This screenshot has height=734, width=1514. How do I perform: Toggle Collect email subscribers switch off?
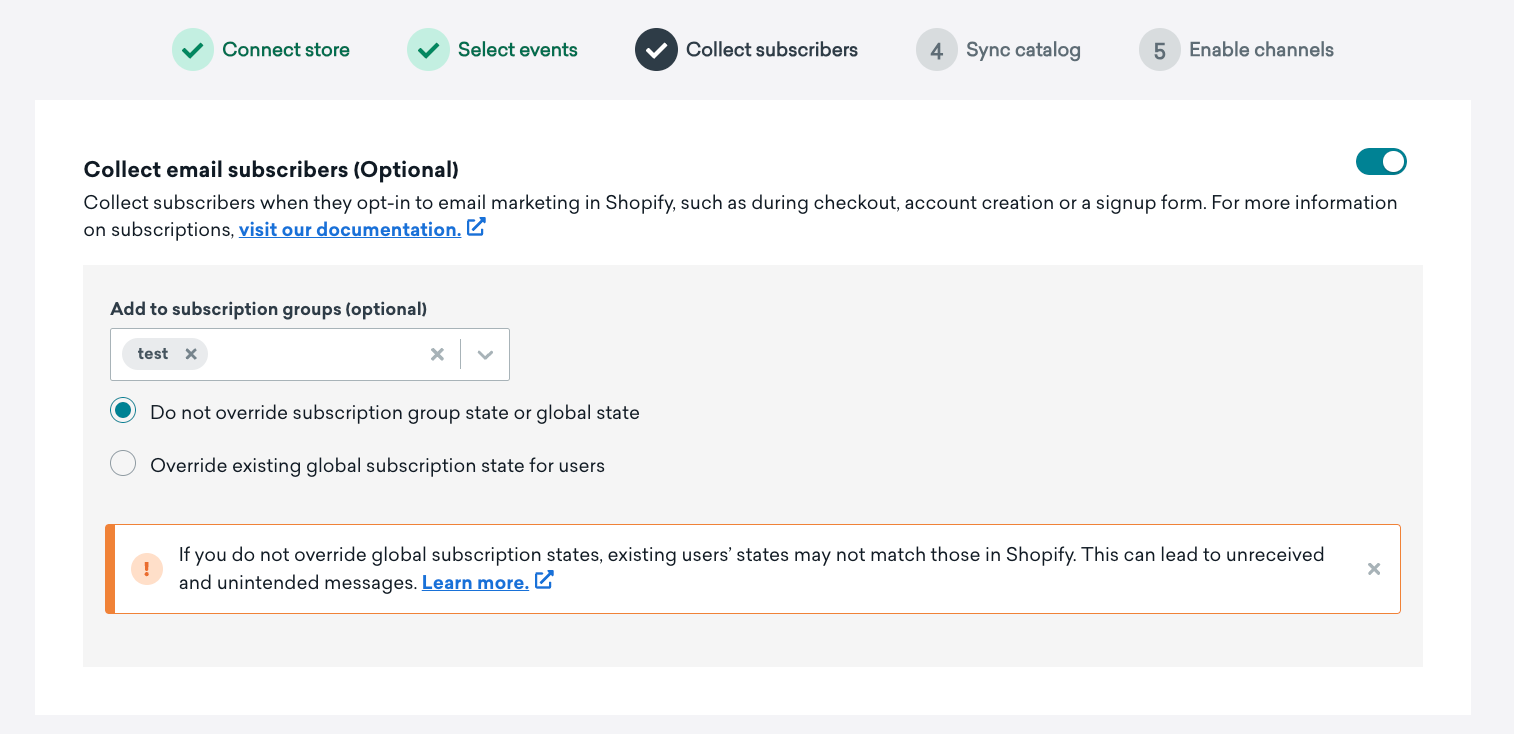(1381, 161)
